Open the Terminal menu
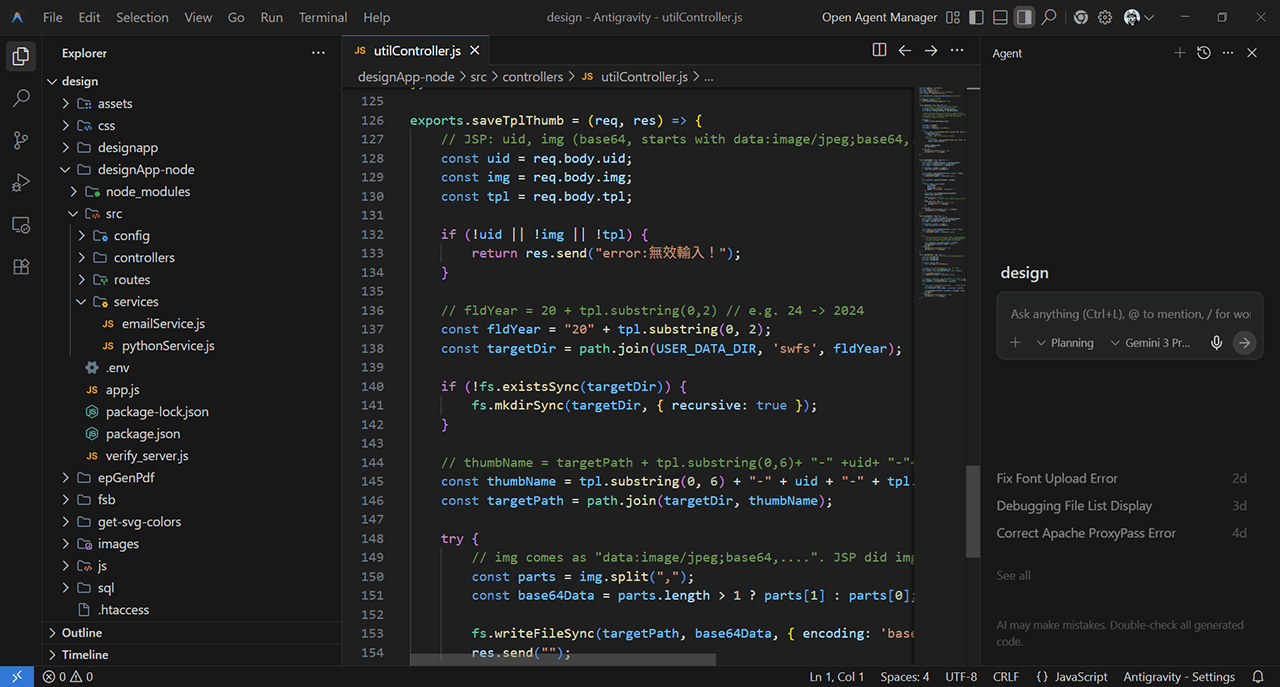 323,17
